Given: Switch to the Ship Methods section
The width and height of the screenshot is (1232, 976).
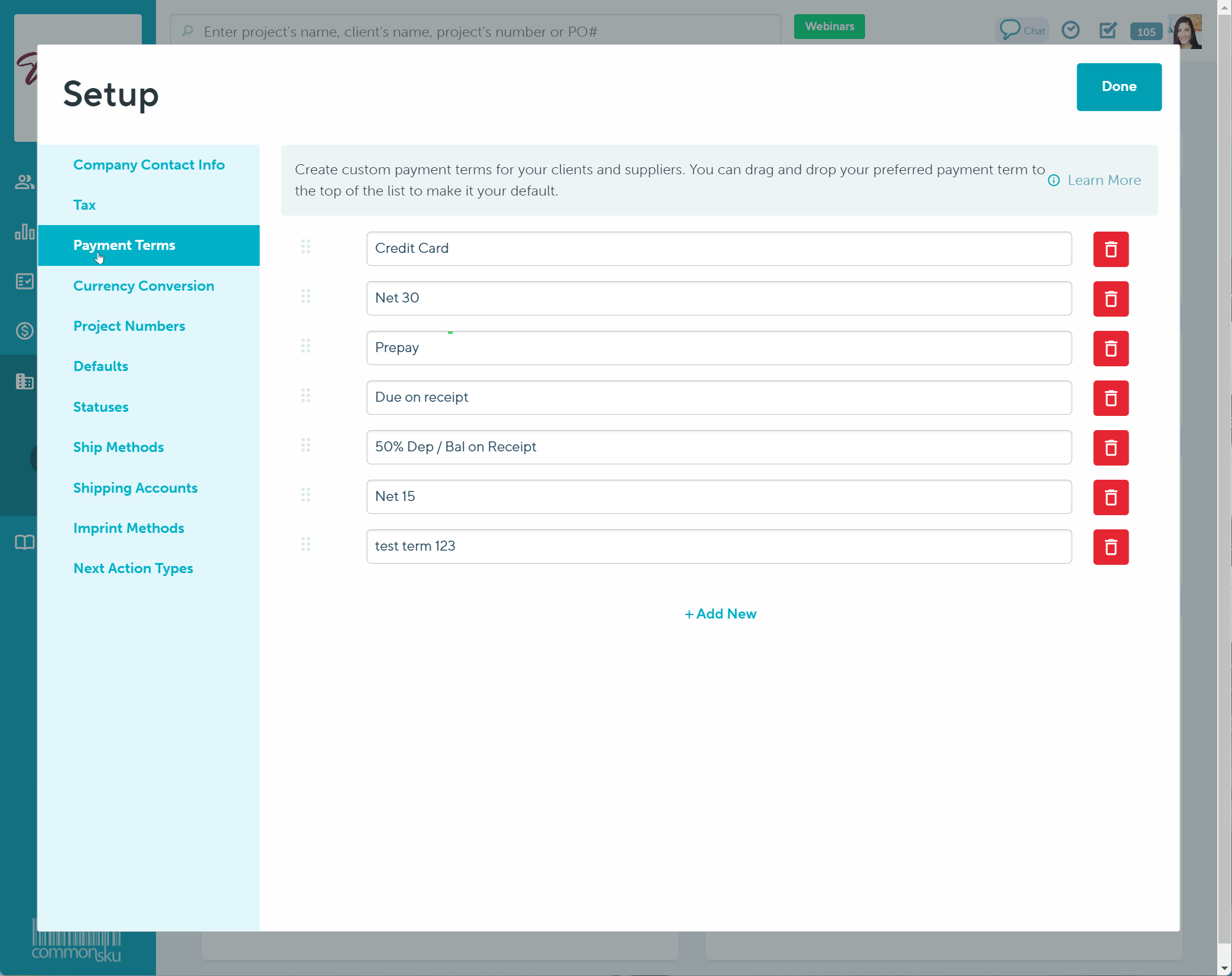Looking at the screenshot, I should click(118, 447).
